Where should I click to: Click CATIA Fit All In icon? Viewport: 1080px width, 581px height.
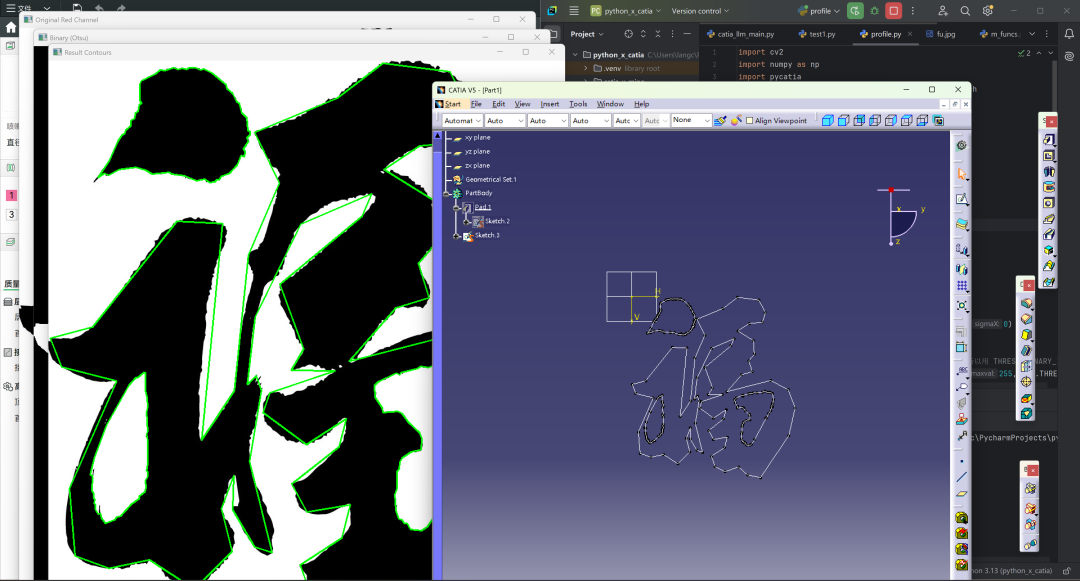pos(962,306)
